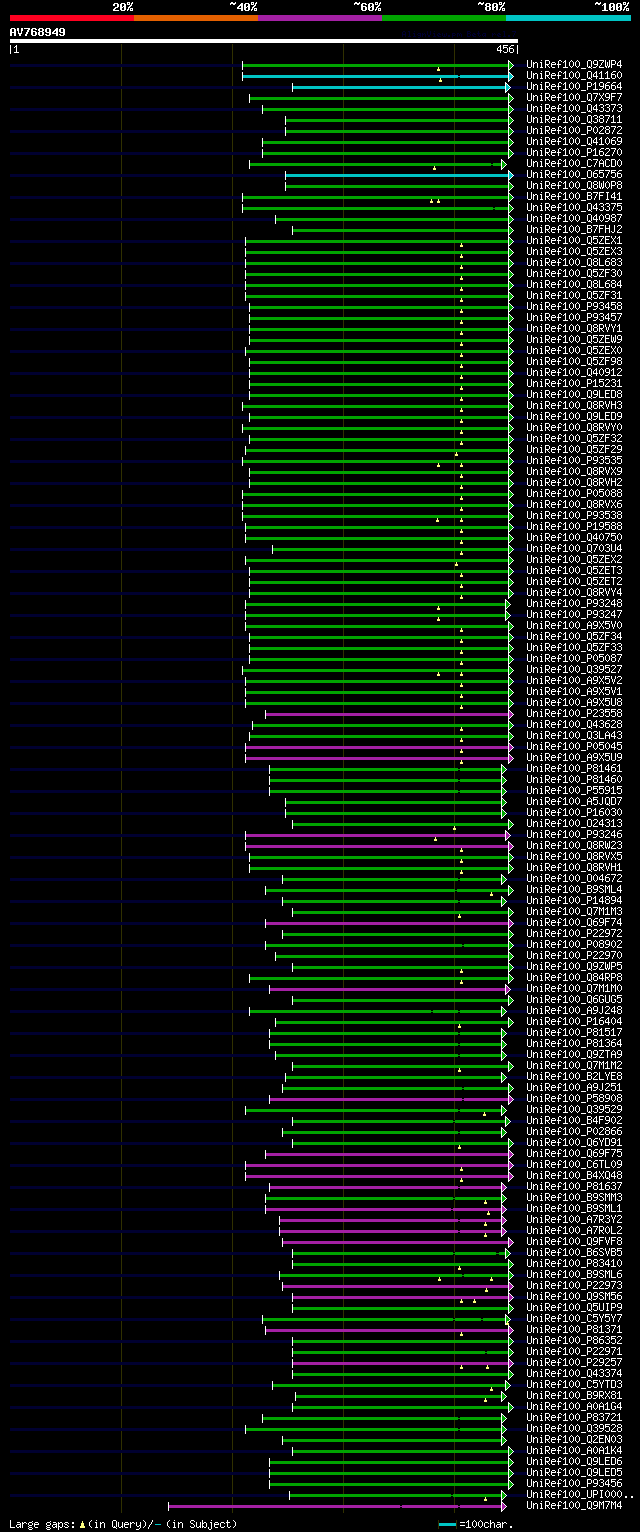Image resolution: width=640 pixels, height=1532 pixels.
Task: Select the UniRef100_Q6GUG5 label
Action: coord(573,999)
